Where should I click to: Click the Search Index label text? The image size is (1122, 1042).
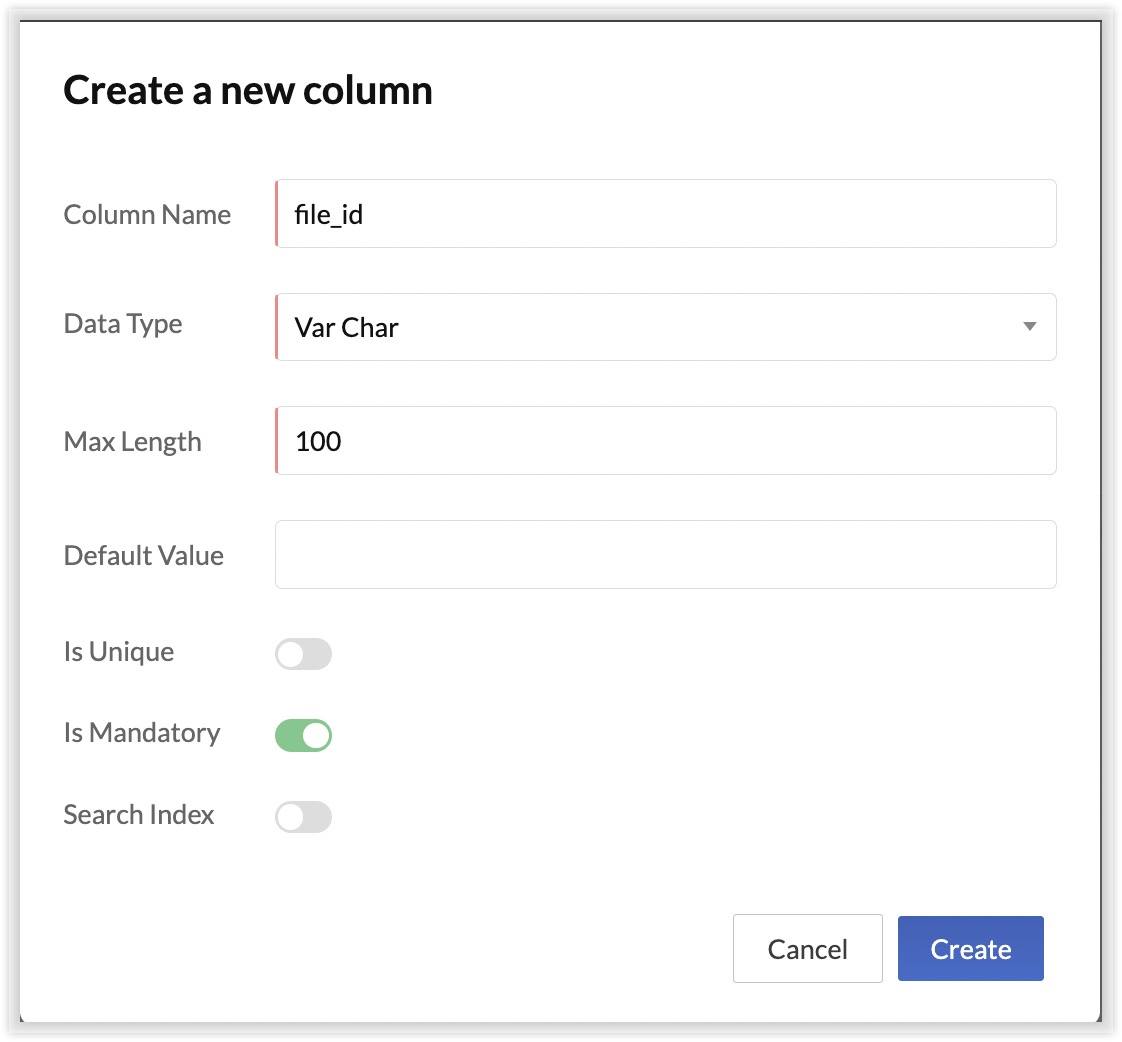138,815
